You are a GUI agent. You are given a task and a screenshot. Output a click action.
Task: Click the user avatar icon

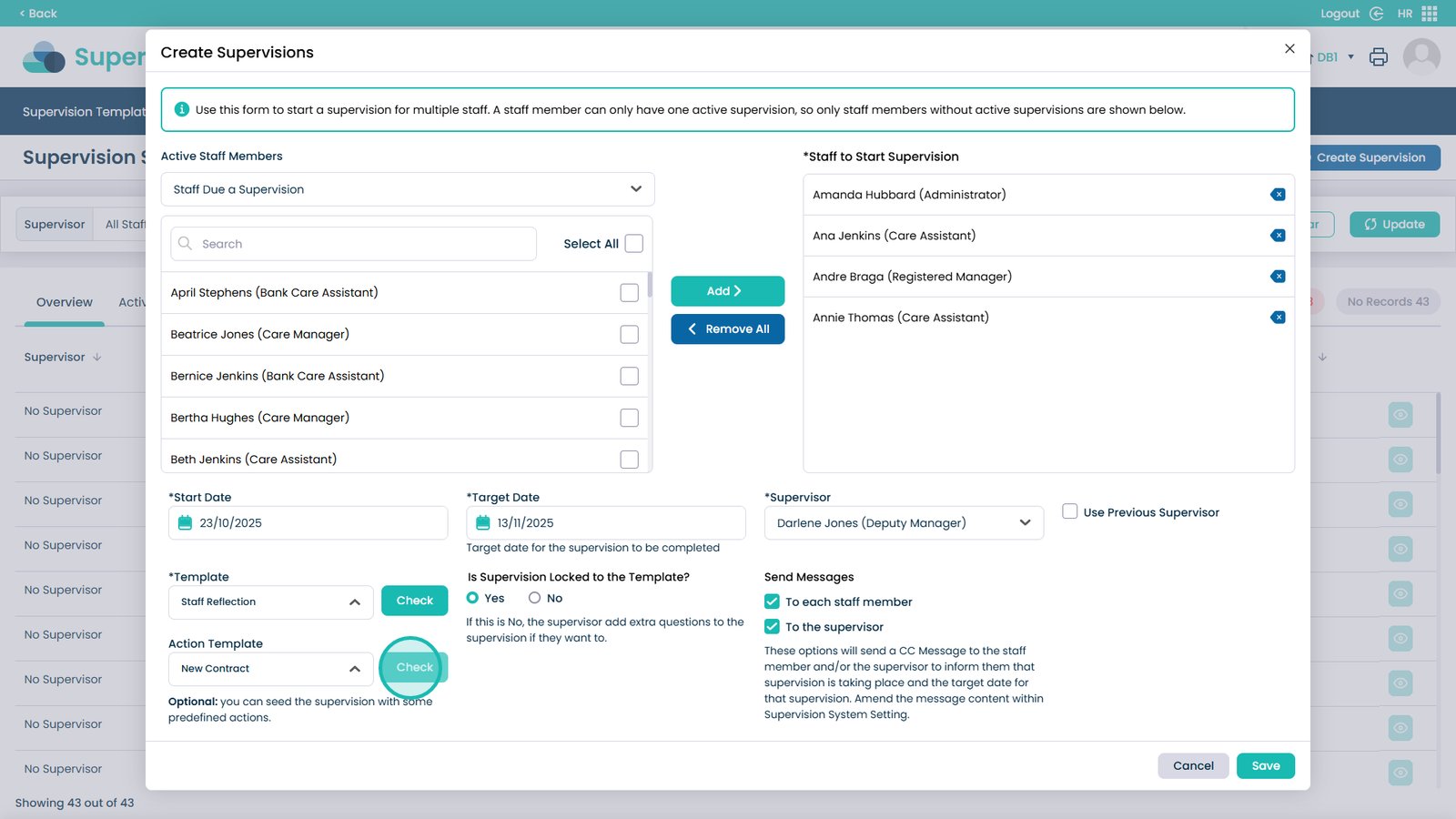pos(1421,57)
